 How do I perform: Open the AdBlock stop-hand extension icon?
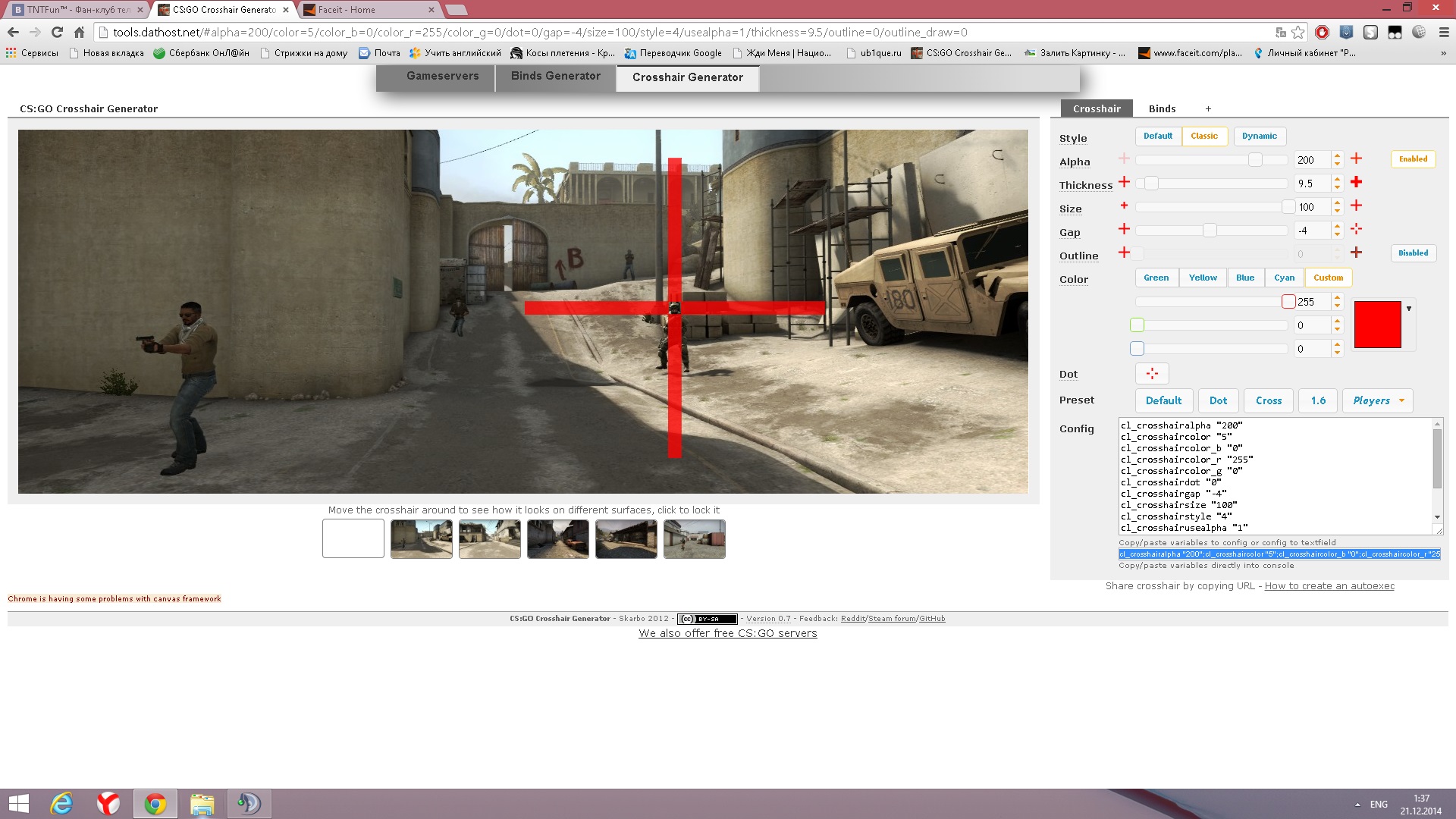(1322, 33)
